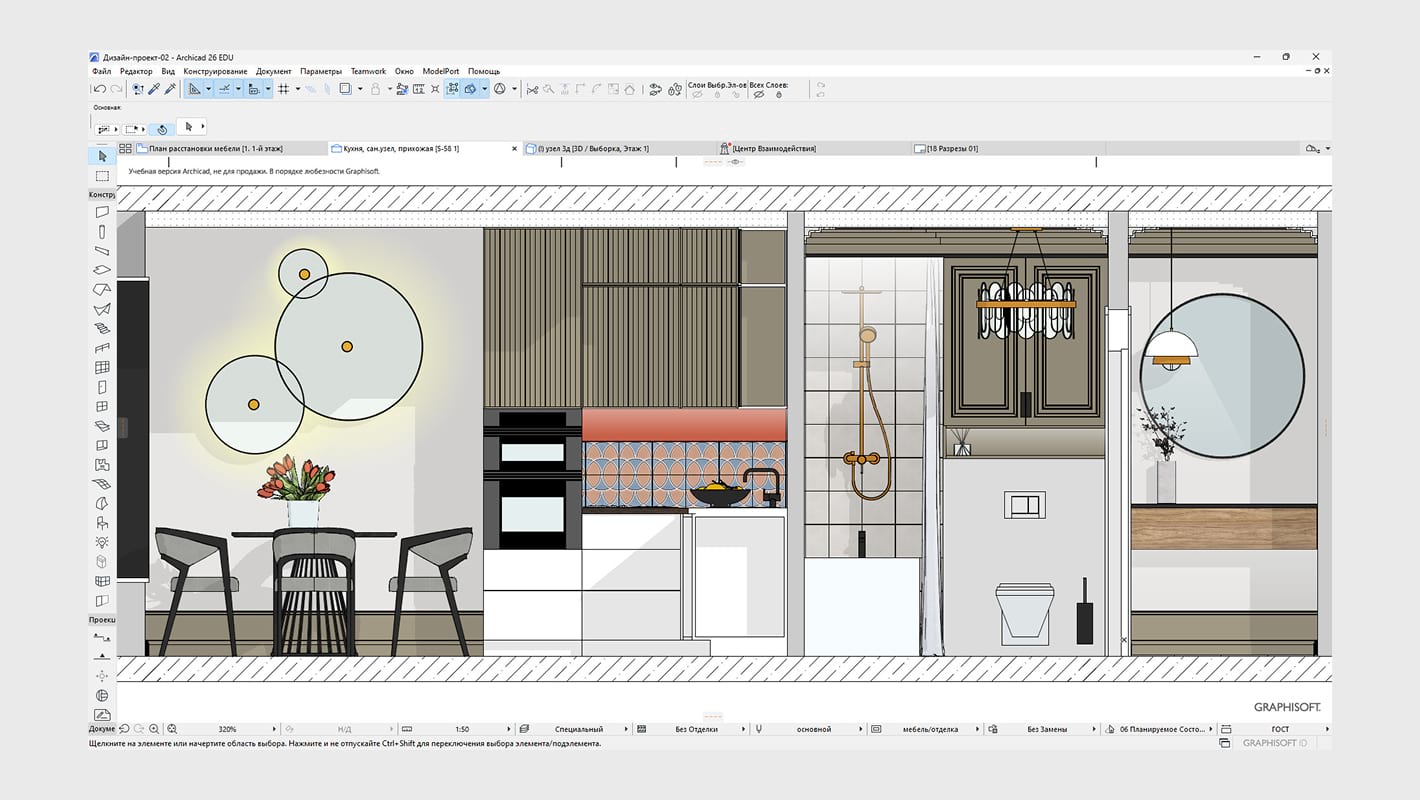Select the Lamp tool in toolbox
This screenshot has height=800, width=1420.
point(102,542)
